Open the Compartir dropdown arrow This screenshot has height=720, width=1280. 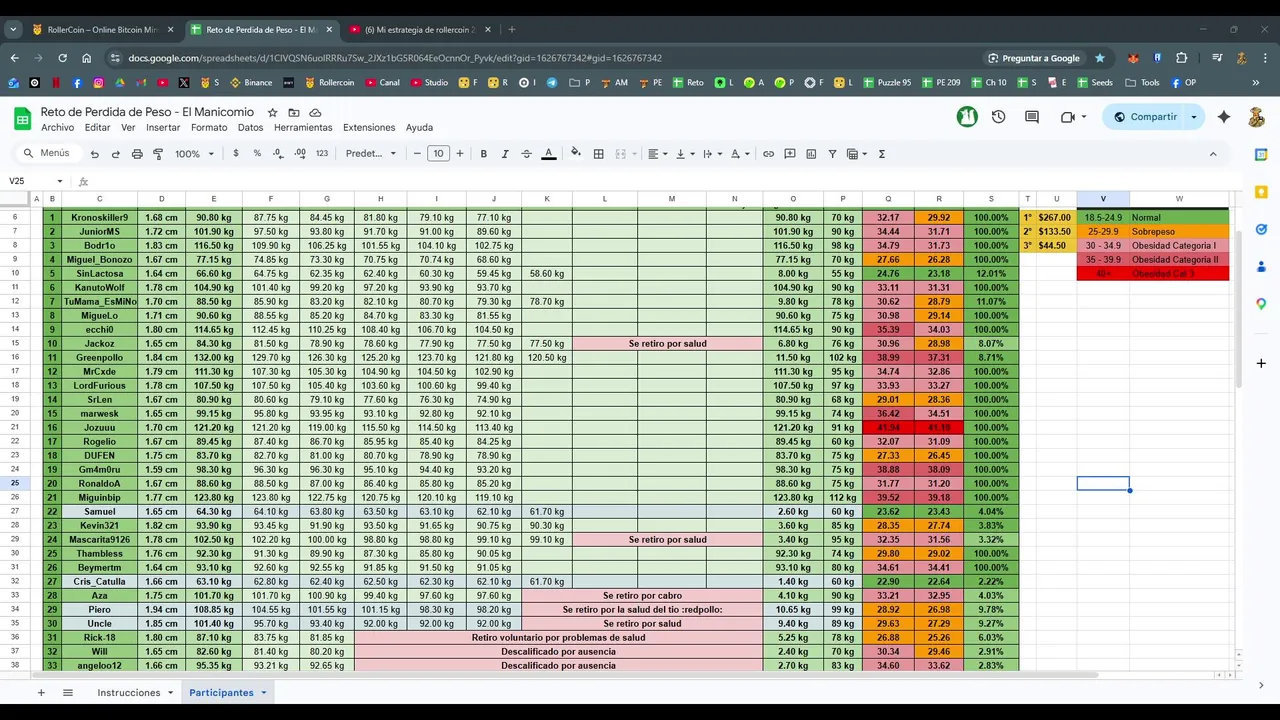point(1193,117)
